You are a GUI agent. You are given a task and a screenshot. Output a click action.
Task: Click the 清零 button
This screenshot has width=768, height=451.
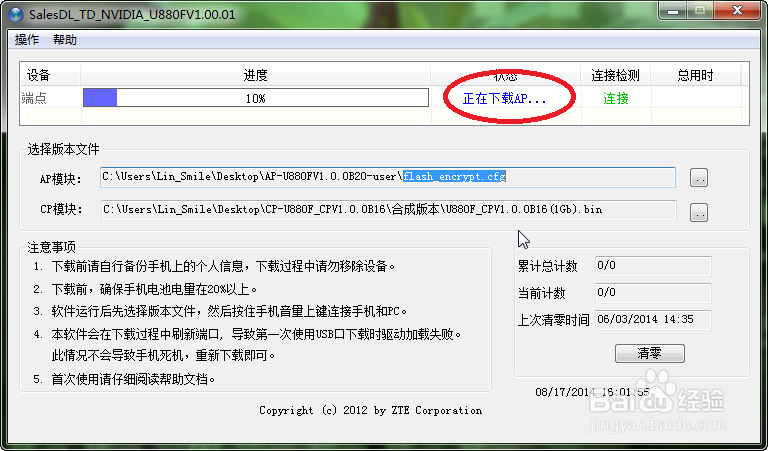click(x=649, y=353)
